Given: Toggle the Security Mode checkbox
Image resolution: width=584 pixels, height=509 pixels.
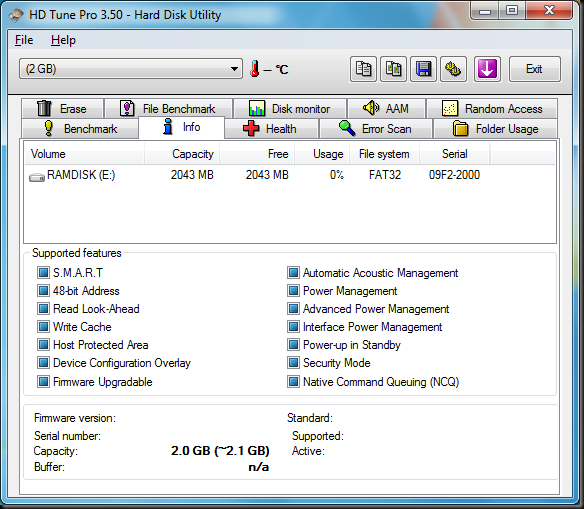Looking at the screenshot, I should tap(293, 362).
